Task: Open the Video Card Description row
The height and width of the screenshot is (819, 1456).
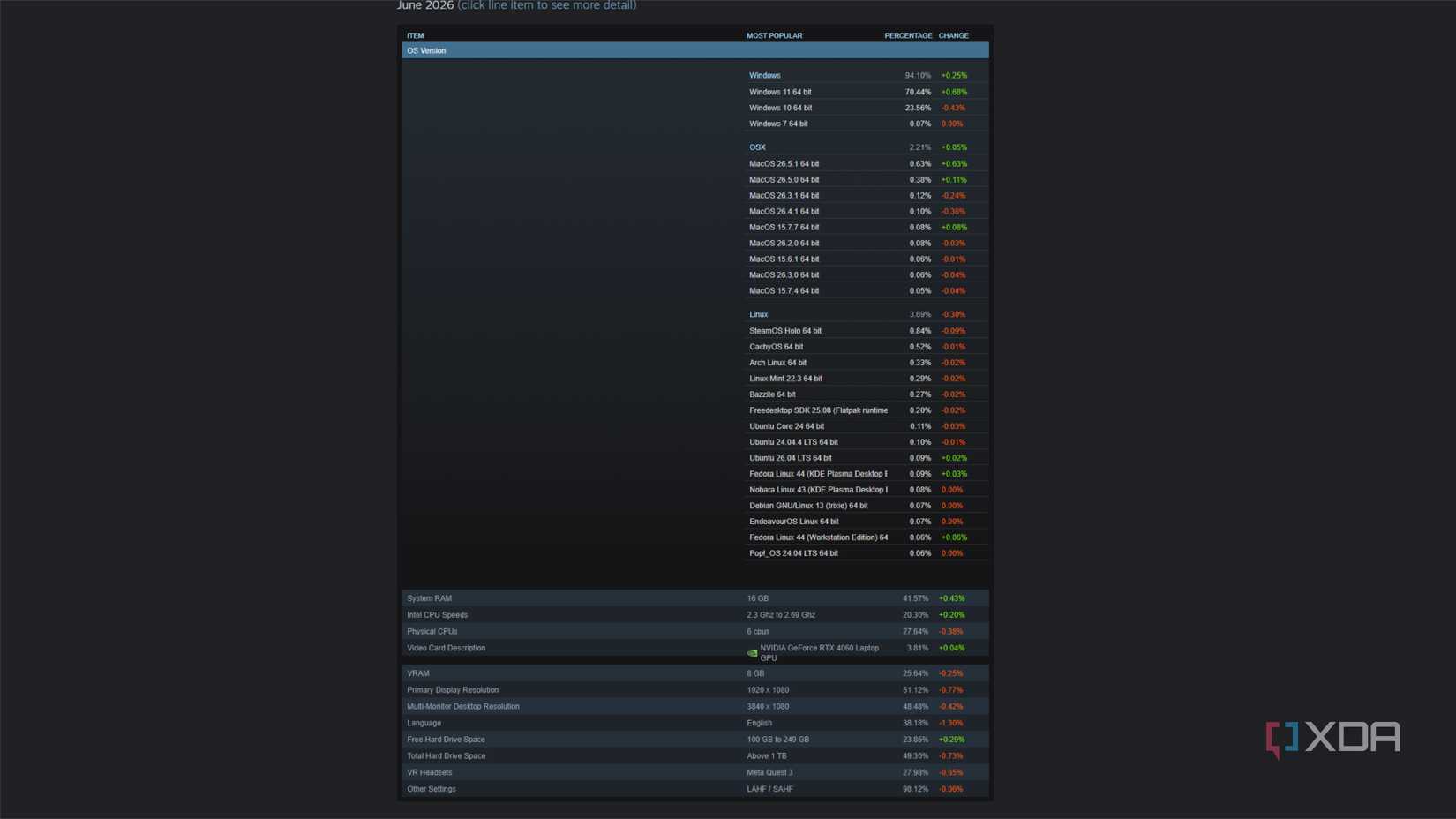Action: coord(695,652)
